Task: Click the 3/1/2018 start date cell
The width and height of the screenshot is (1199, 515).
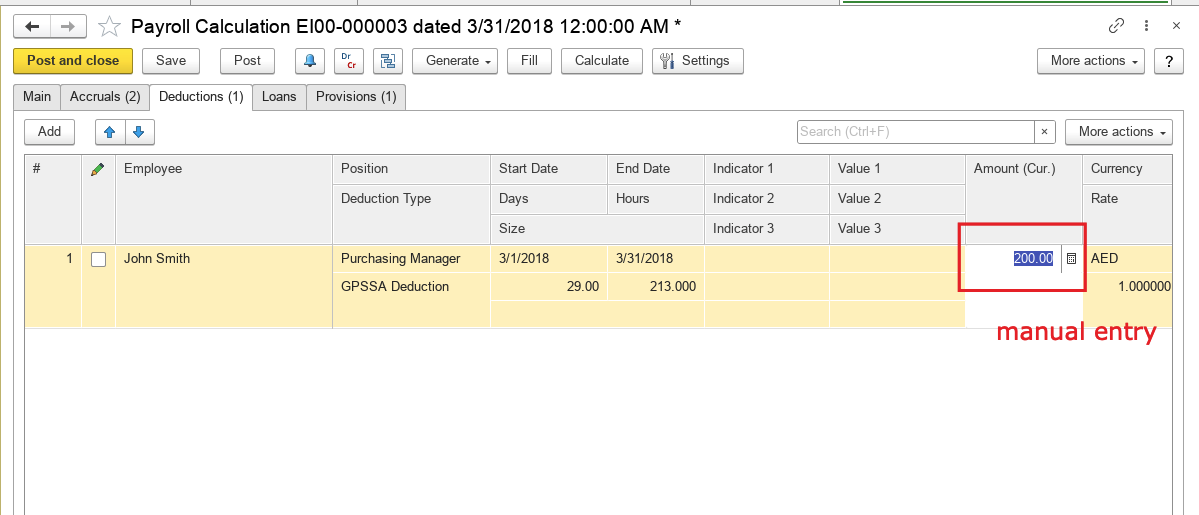Action: click(548, 259)
